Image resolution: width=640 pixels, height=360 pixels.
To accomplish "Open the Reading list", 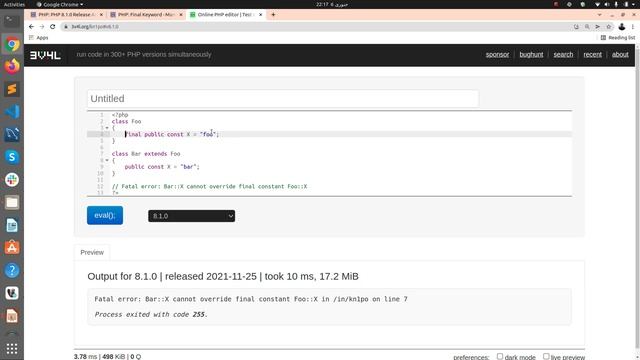I will click(x=618, y=38).
